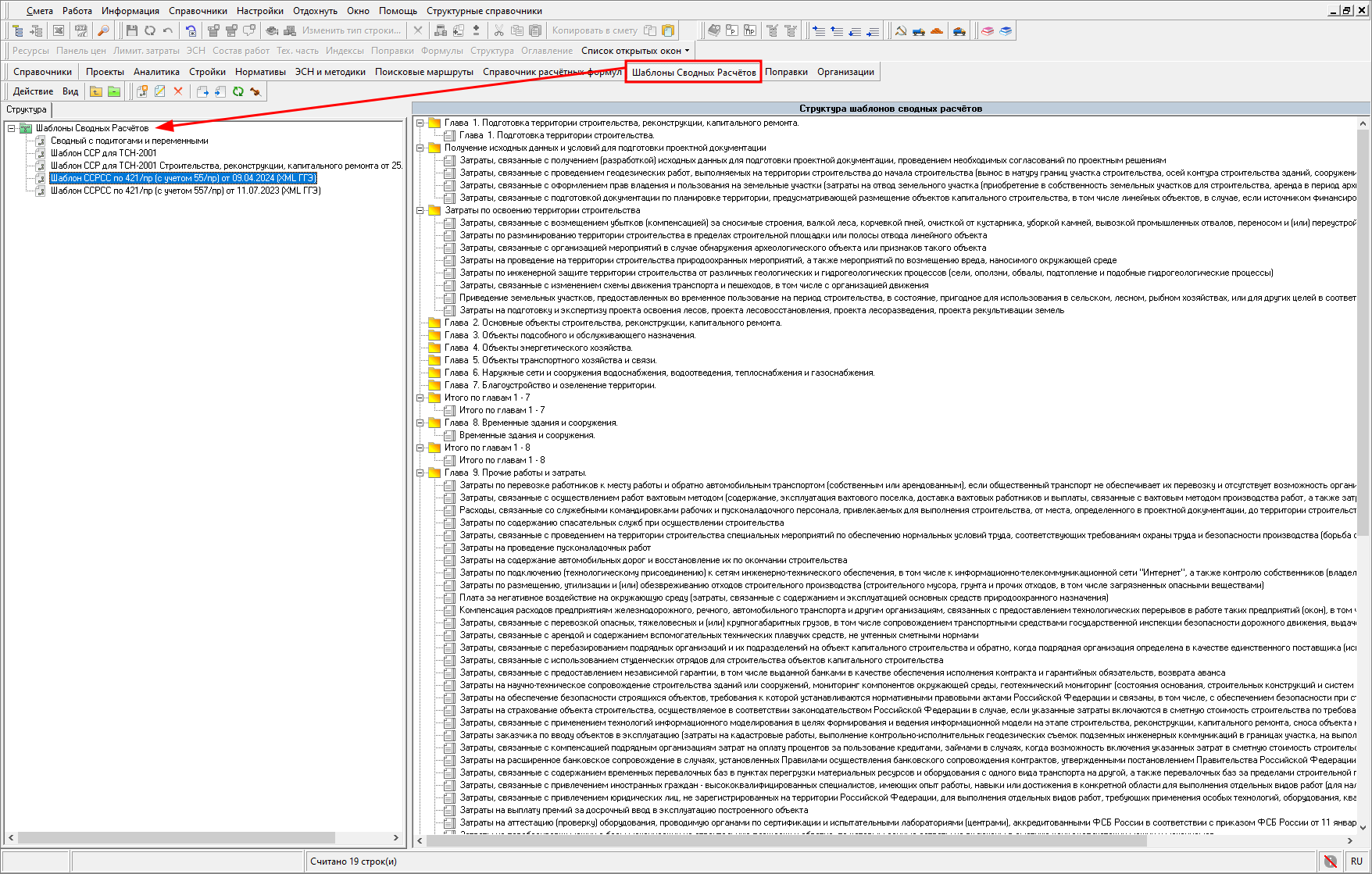Click the yellow folder up-level icon
The height and width of the screenshot is (874, 1372).
pos(96,91)
